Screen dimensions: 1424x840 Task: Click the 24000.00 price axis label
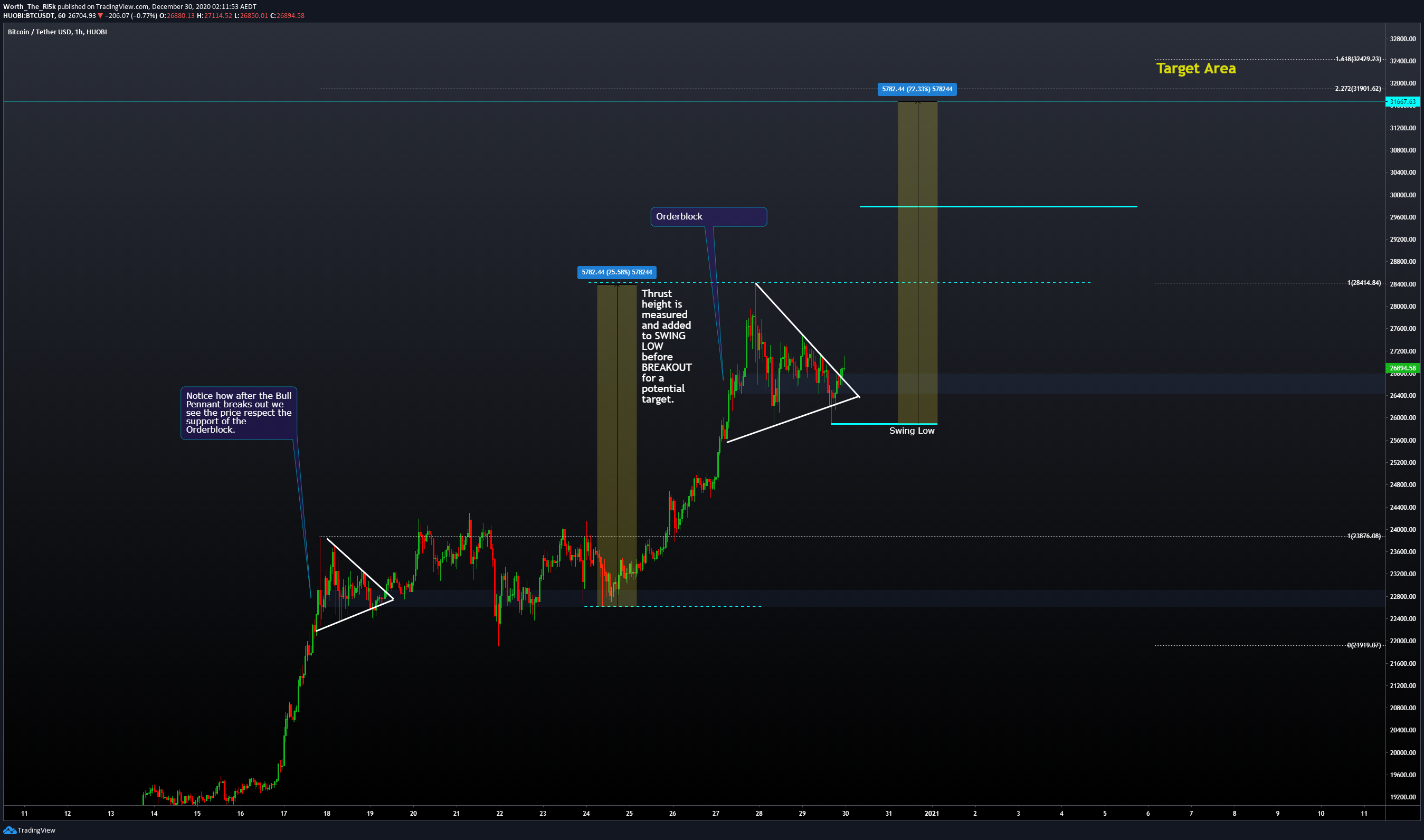coord(1402,530)
